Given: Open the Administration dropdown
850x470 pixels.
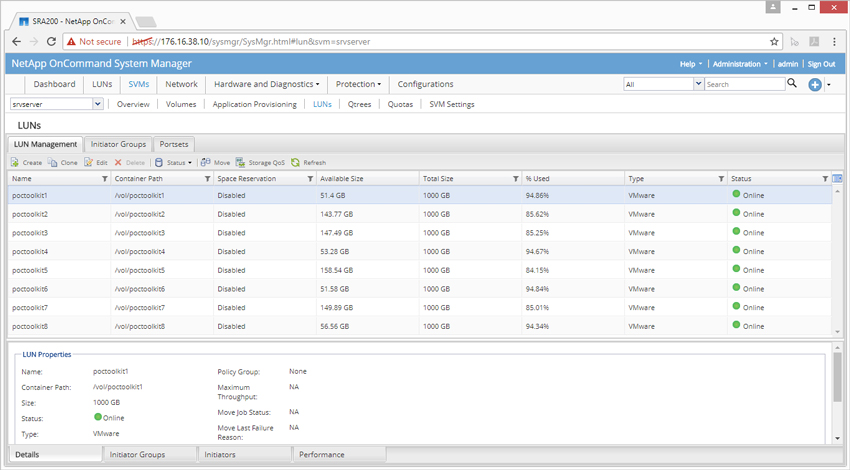Looking at the screenshot, I should coord(740,63).
